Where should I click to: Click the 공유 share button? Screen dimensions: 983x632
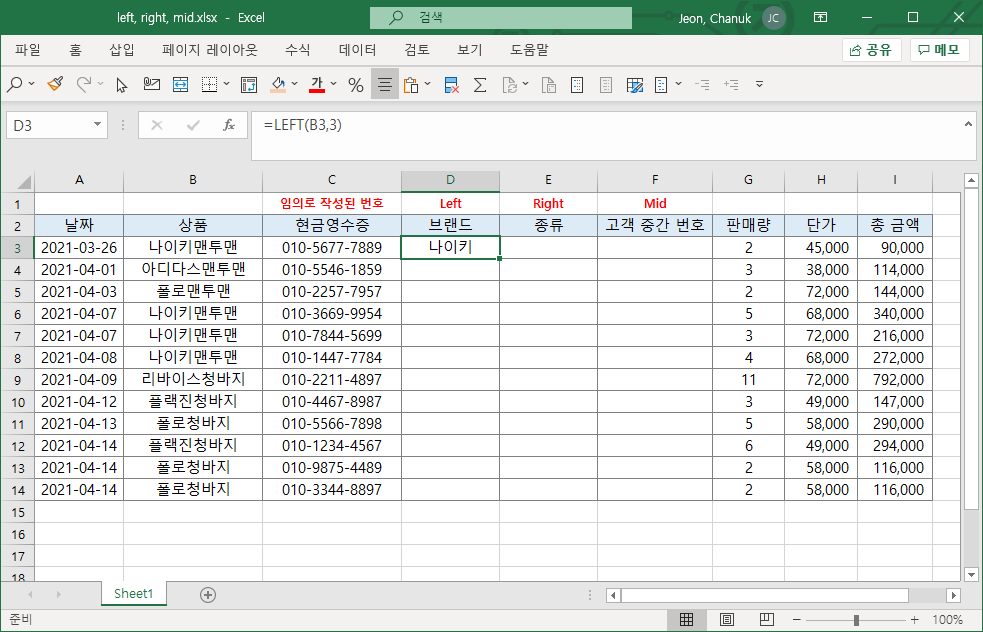tap(871, 50)
